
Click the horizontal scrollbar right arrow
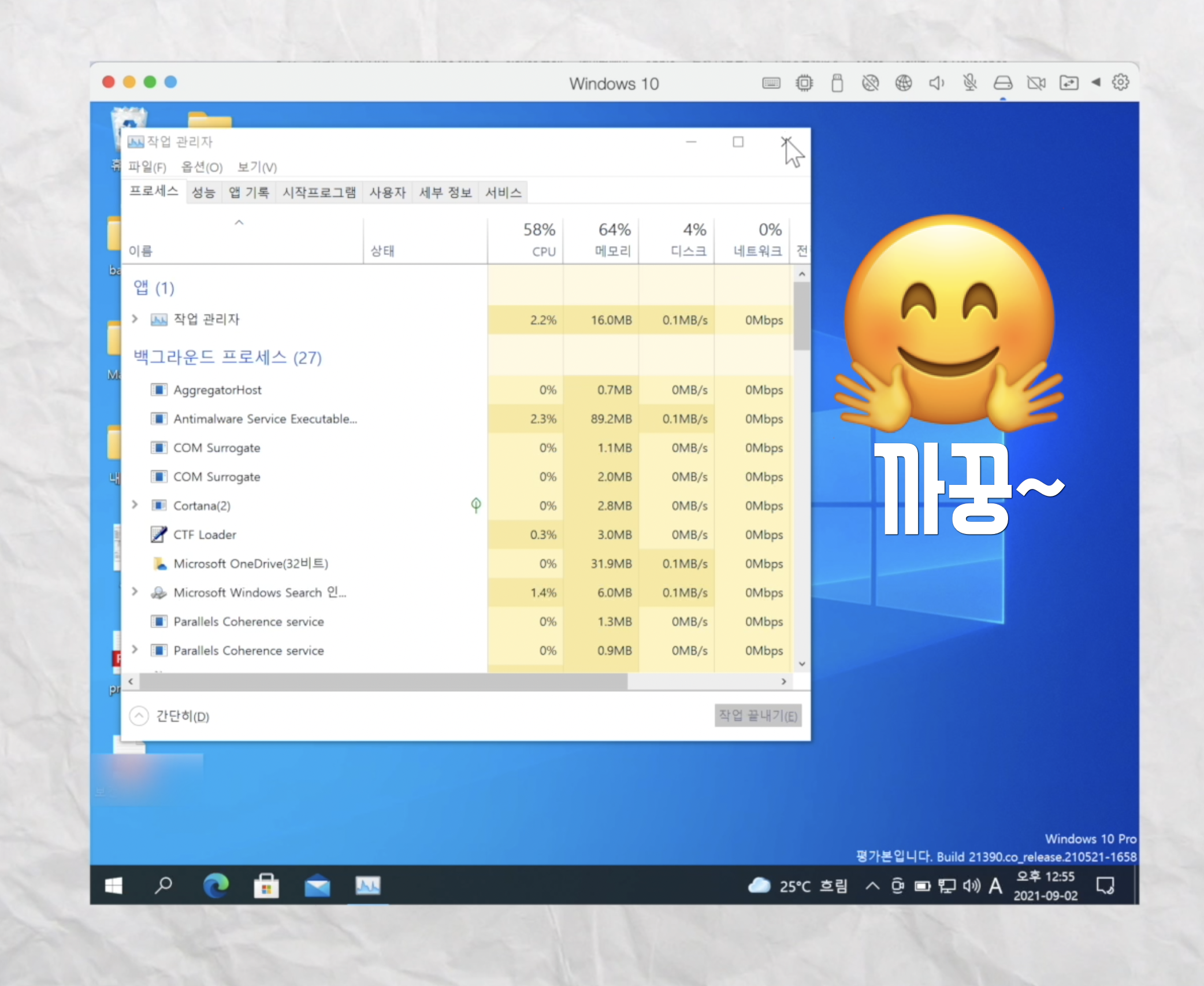click(783, 681)
